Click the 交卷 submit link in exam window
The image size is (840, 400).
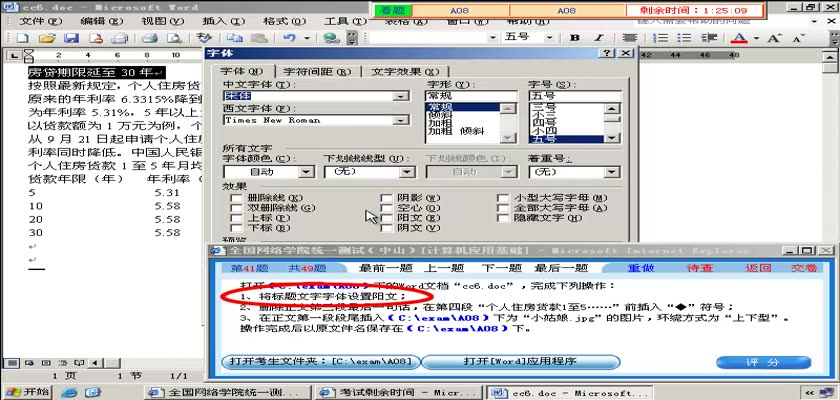click(805, 268)
